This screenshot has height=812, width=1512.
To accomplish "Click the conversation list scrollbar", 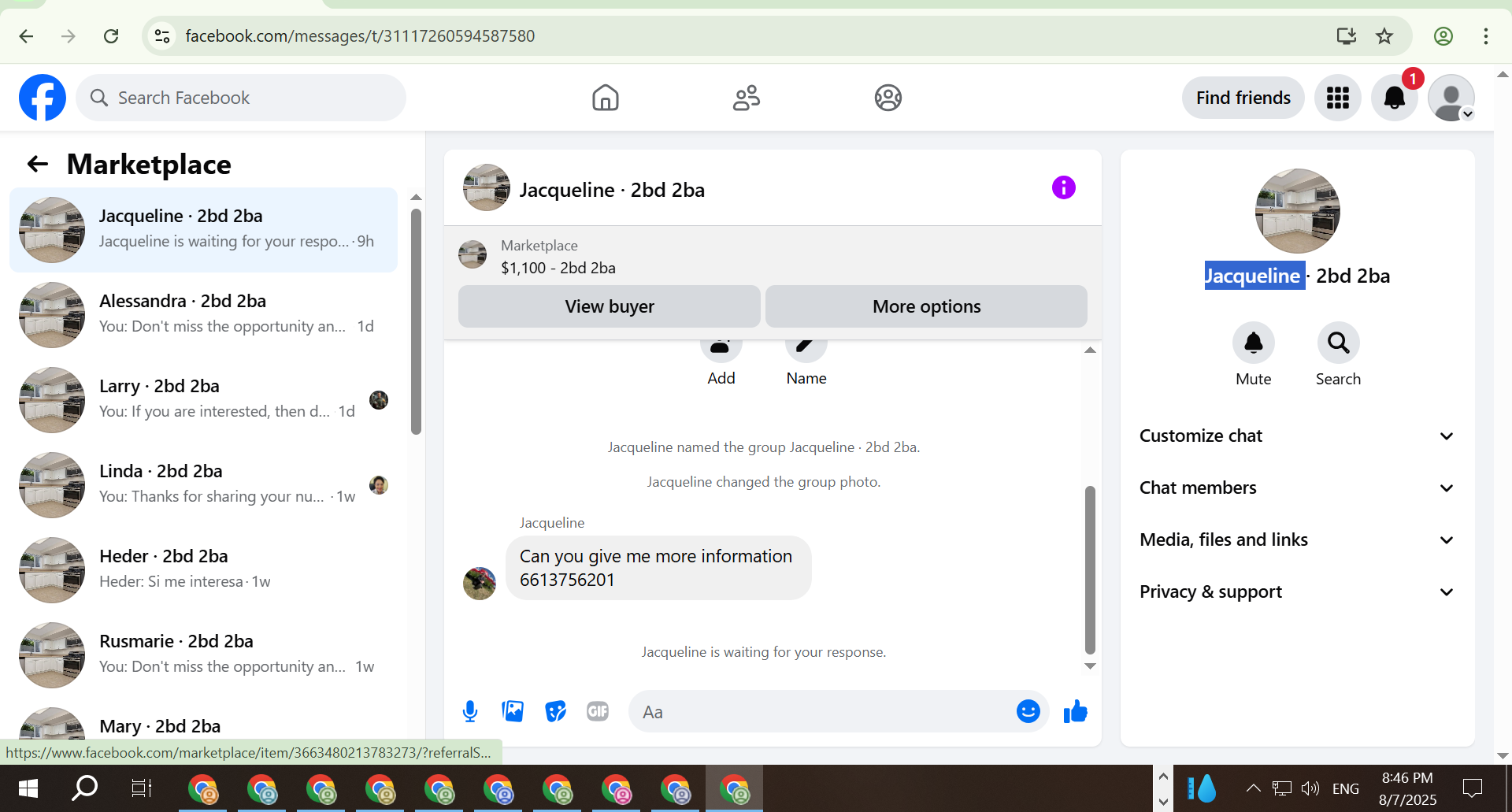I will (x=416, y=321).
